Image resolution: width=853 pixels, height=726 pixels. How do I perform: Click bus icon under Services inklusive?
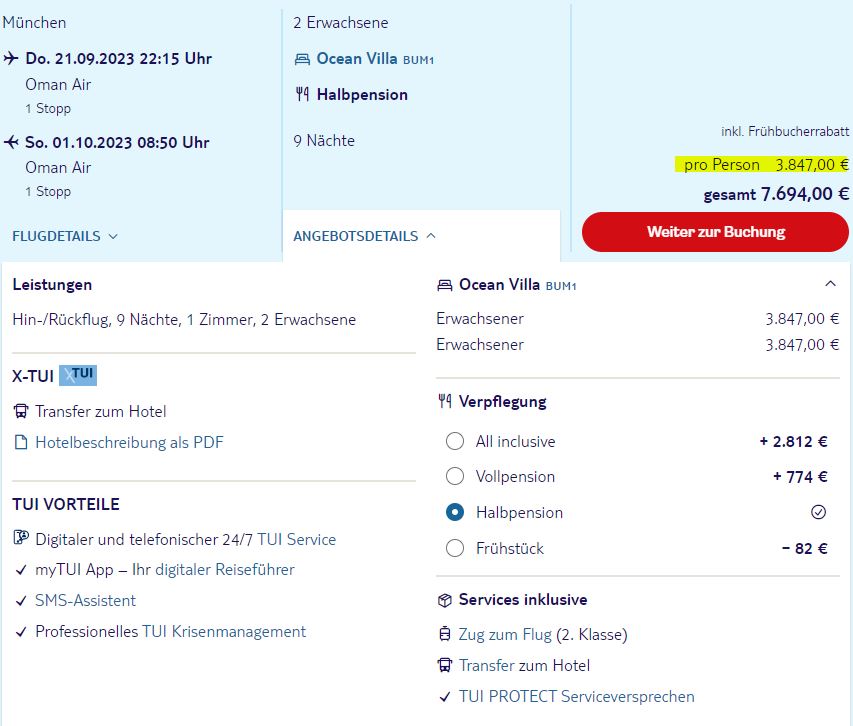click(x=444, y=665)
